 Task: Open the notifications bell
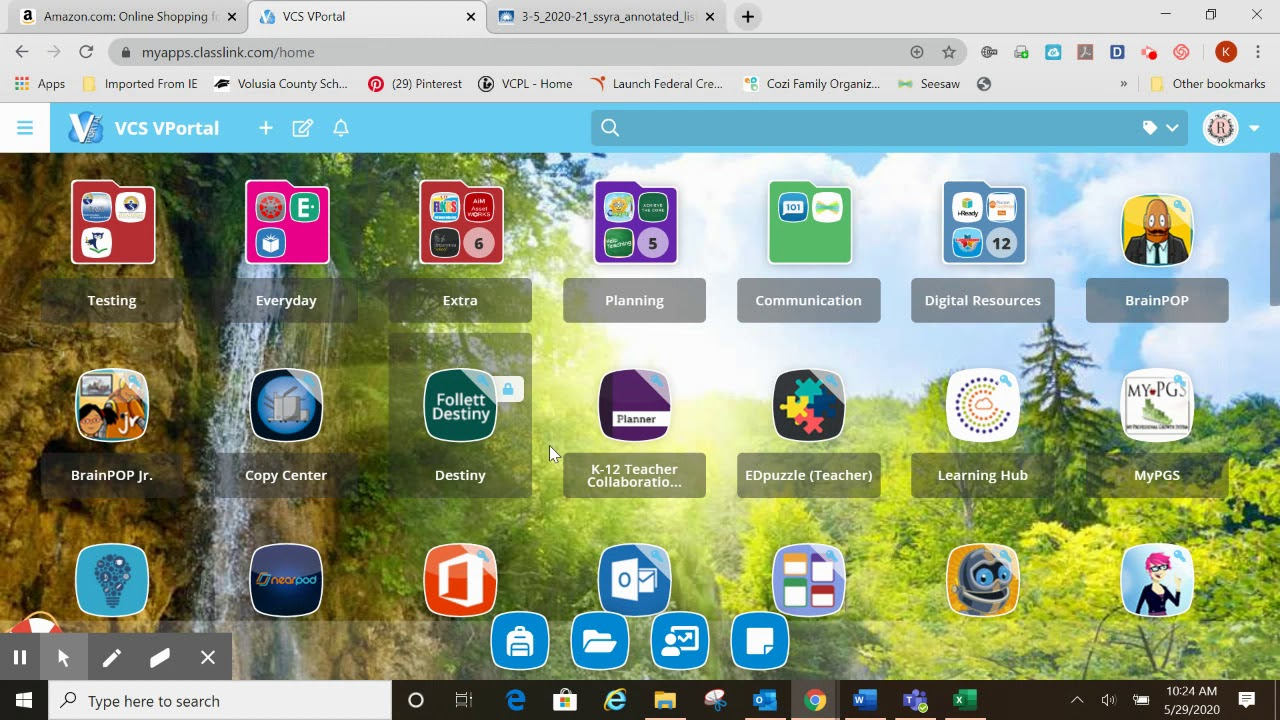pyautogui.click(x=341, y=128)
